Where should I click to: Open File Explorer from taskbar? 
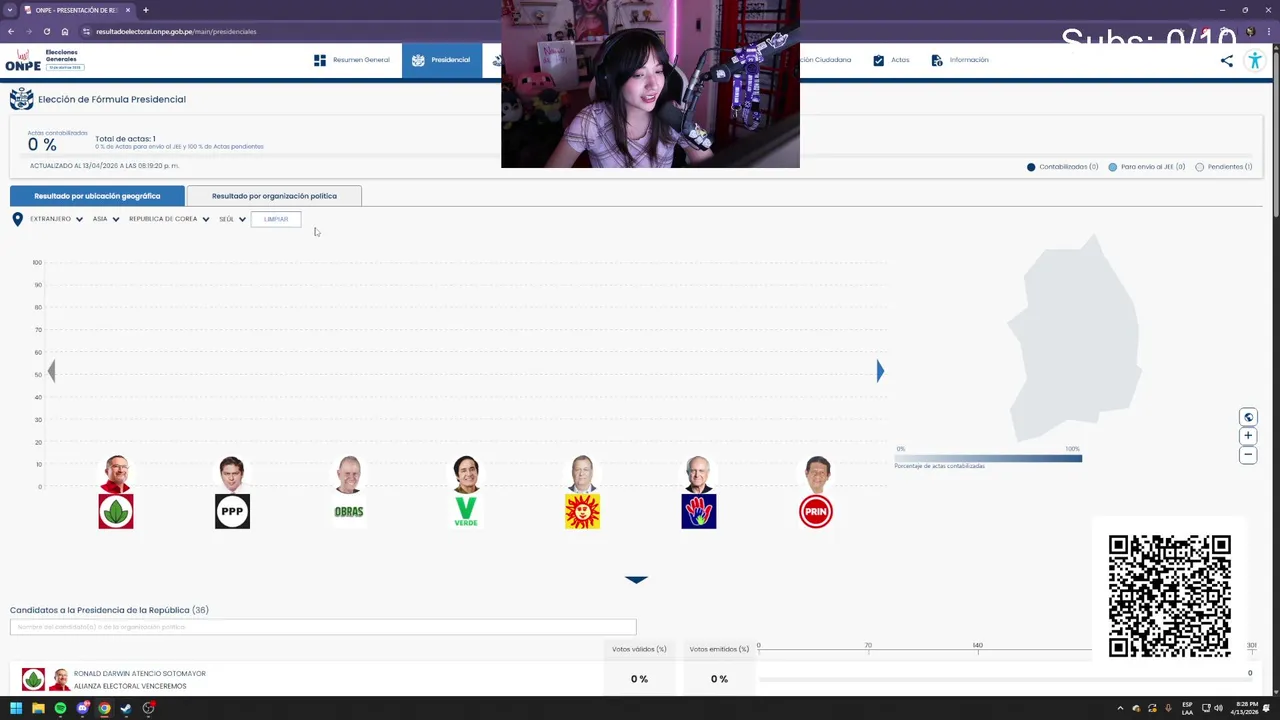point(38,708)
